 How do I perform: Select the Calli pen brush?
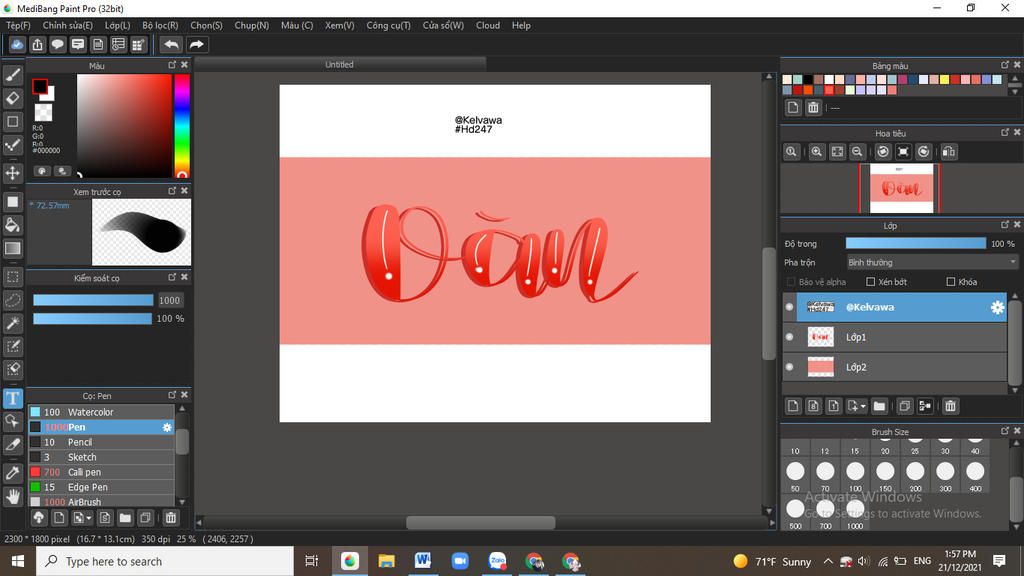101,472
